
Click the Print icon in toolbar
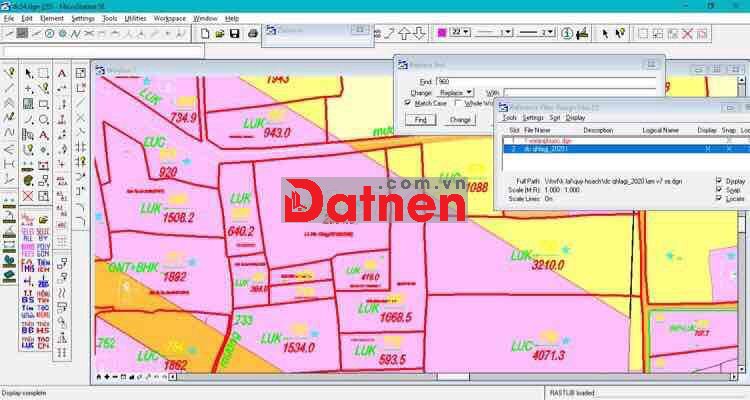(250, 34)
